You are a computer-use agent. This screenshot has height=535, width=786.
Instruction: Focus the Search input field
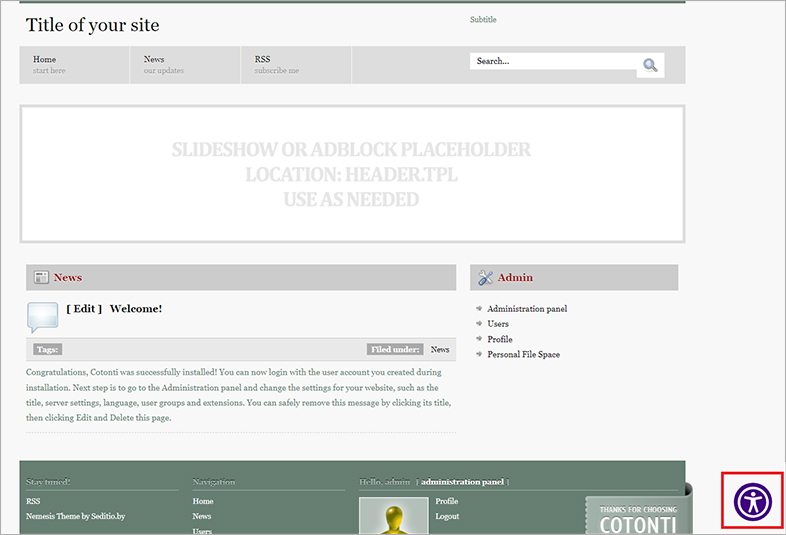553,61
